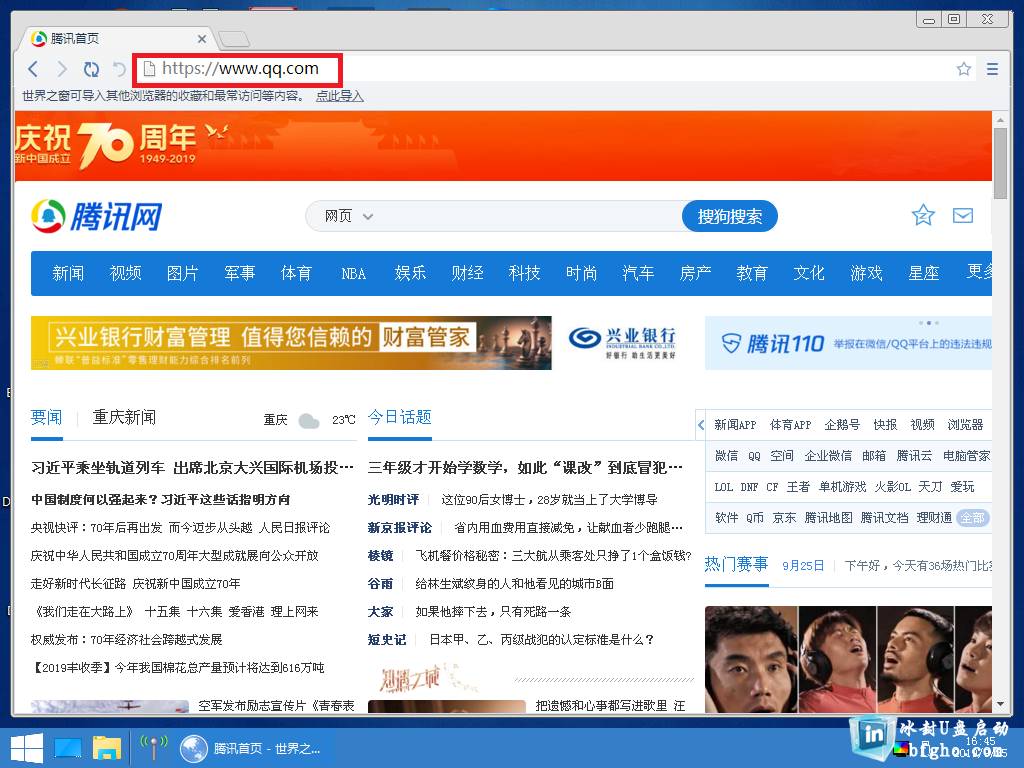The image size is (1024, 768).
Task: Click the scrollbar up arrow
Action: click(1000, 120)
